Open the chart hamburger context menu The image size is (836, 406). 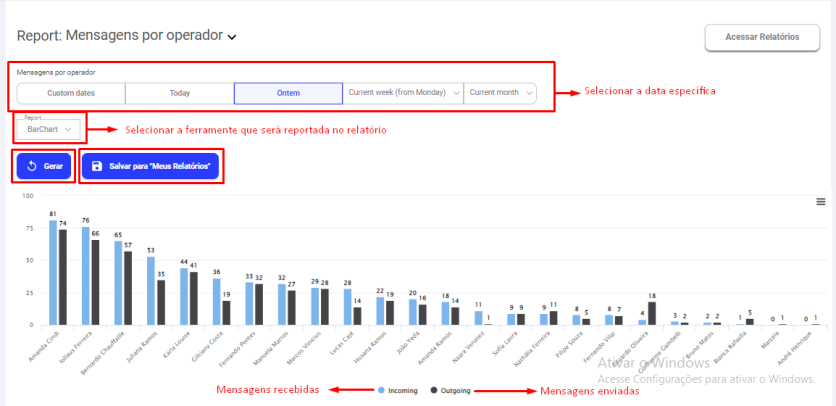coord(821,201)
